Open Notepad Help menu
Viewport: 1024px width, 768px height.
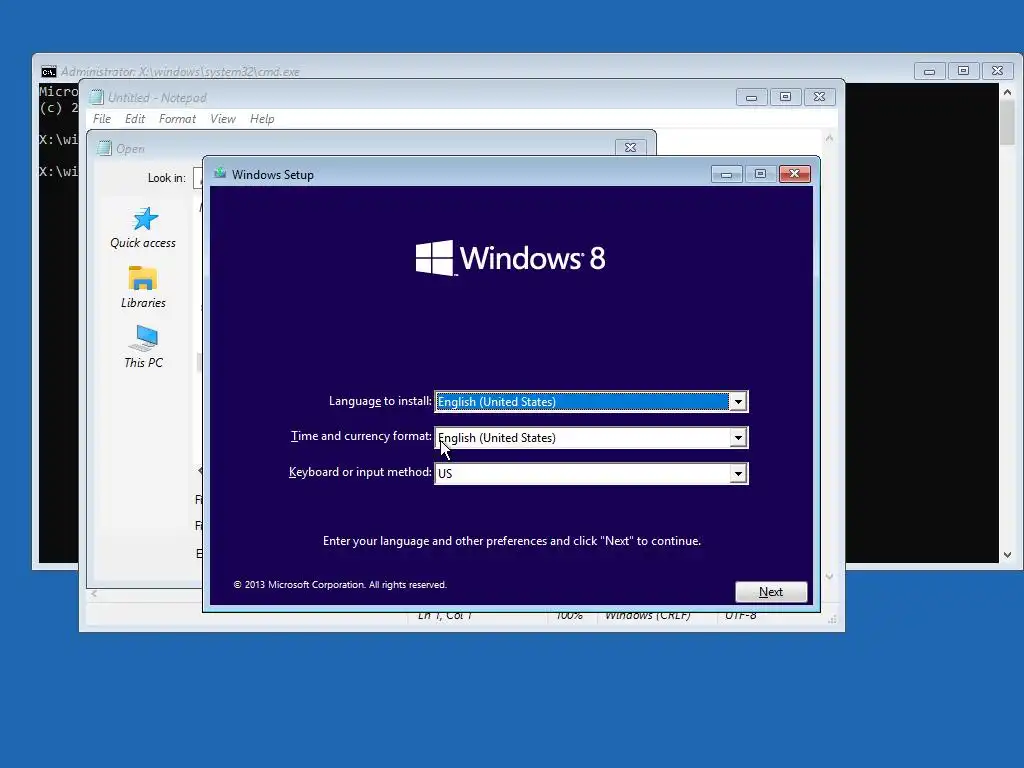(x=262, y=119)
